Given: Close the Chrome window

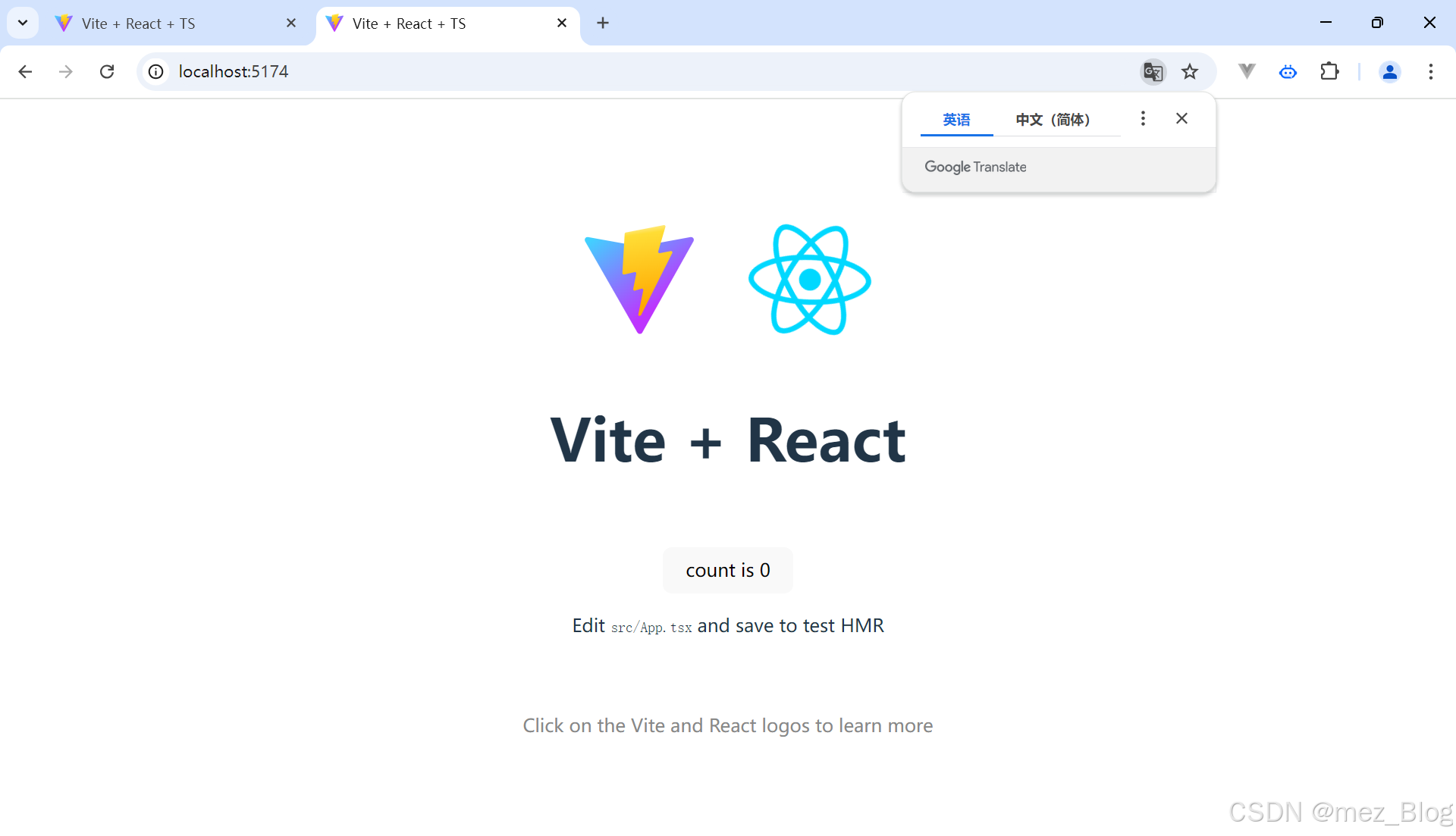Looking at the screenshot, I should tap(1429, 23).
